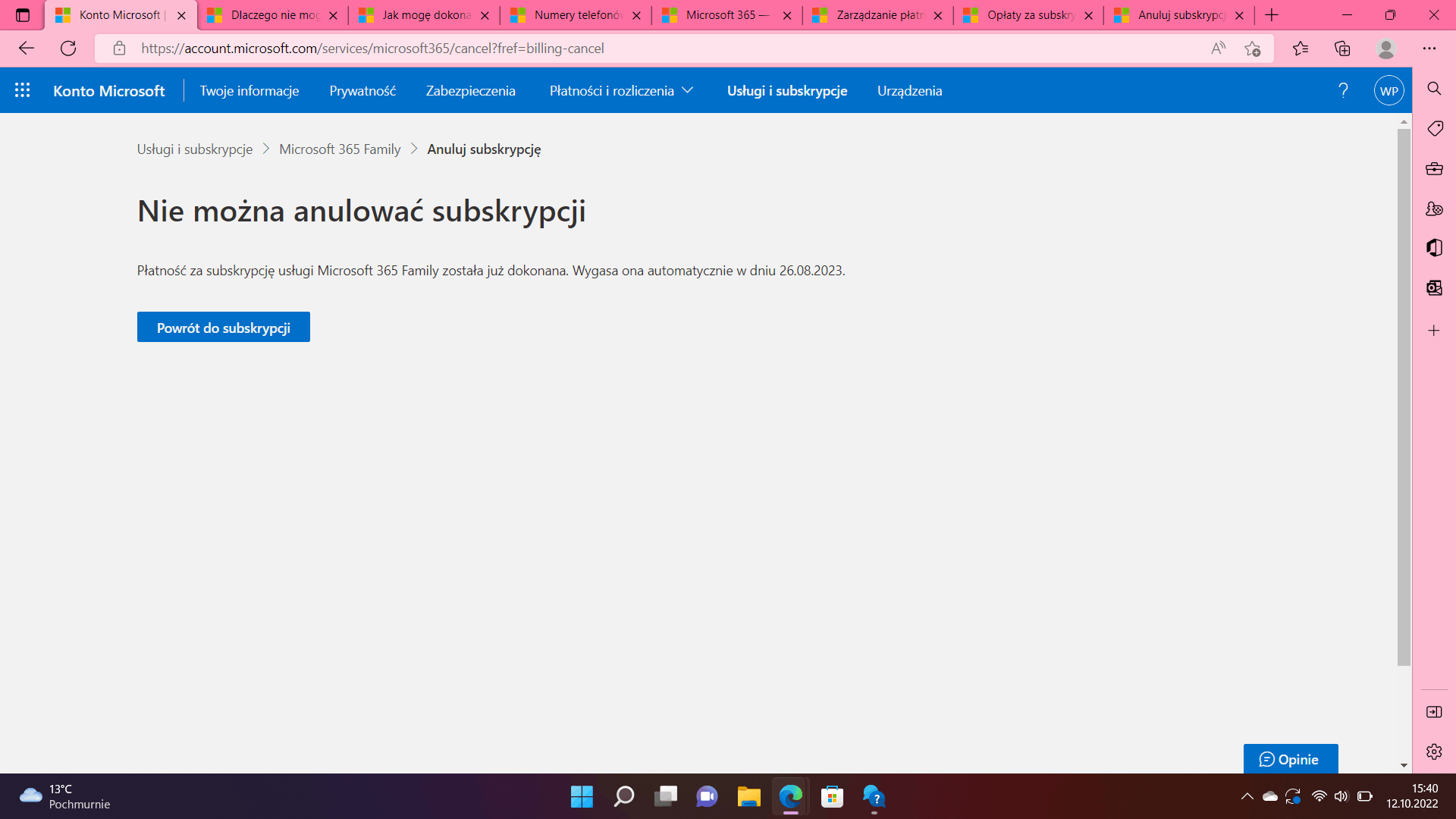
Task: Click the help question mark icon
Action: coord(1343,90)
